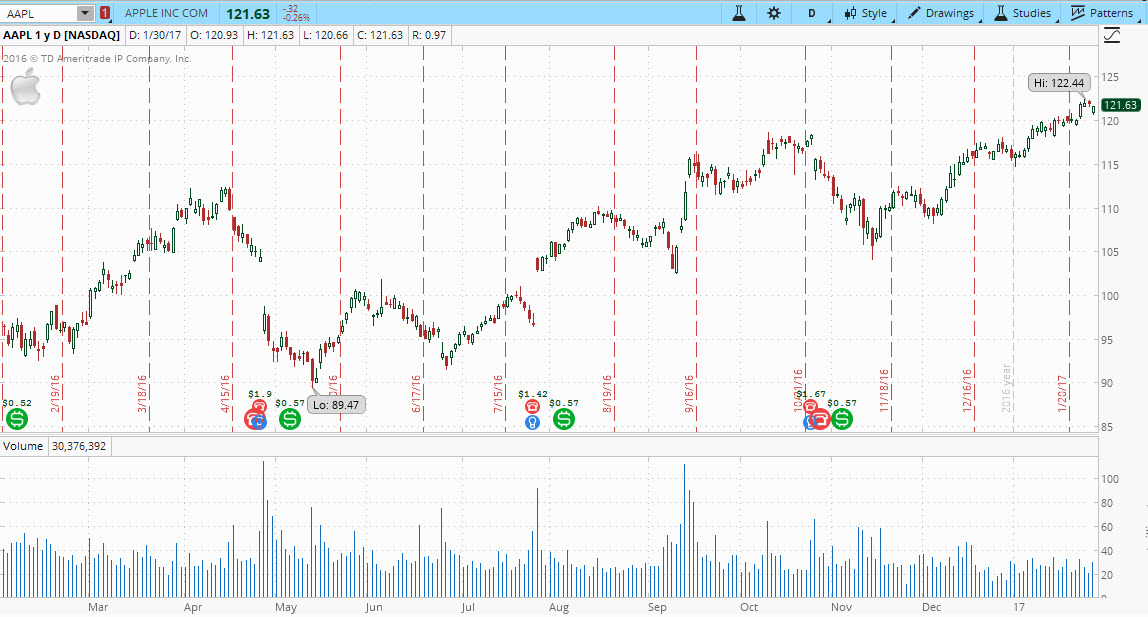
Task: Click the $0.52 green dividend icon
Action: pos(17,419)
